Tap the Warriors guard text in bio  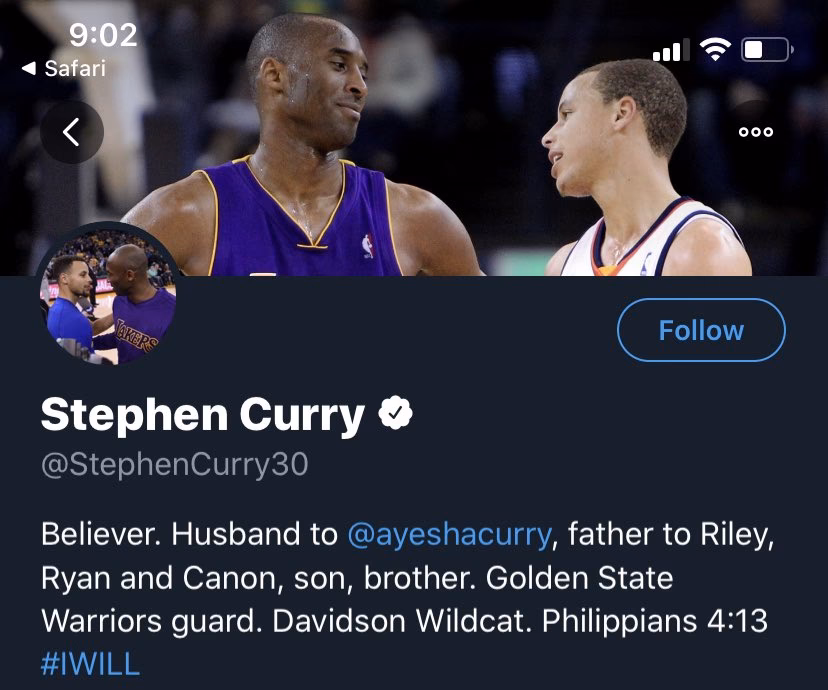(x=152, y=621)
